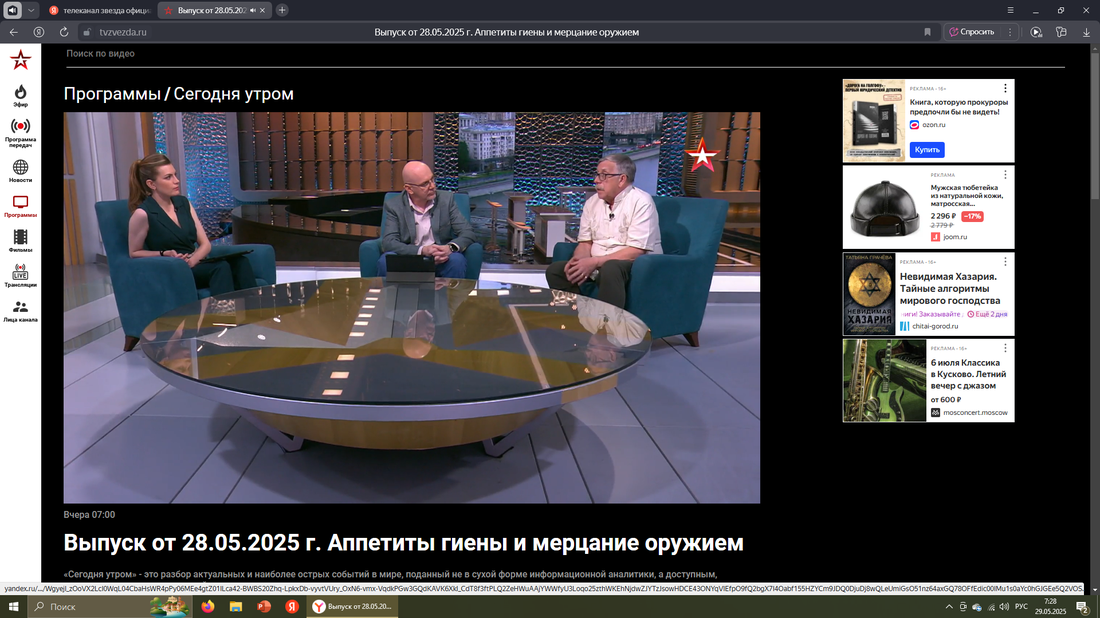Expand the tab list dropdown arrow
1100x618 pixels.
pos(31,11)
